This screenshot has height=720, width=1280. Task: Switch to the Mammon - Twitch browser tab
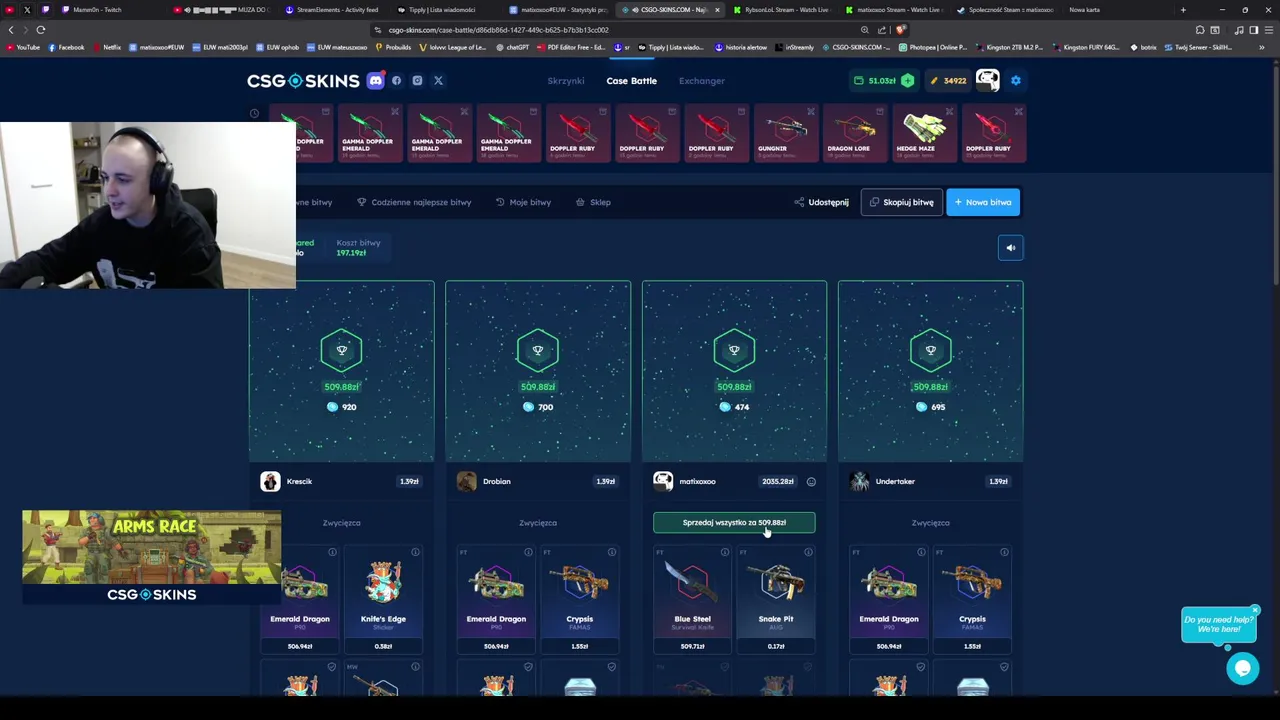coord(96,10)
